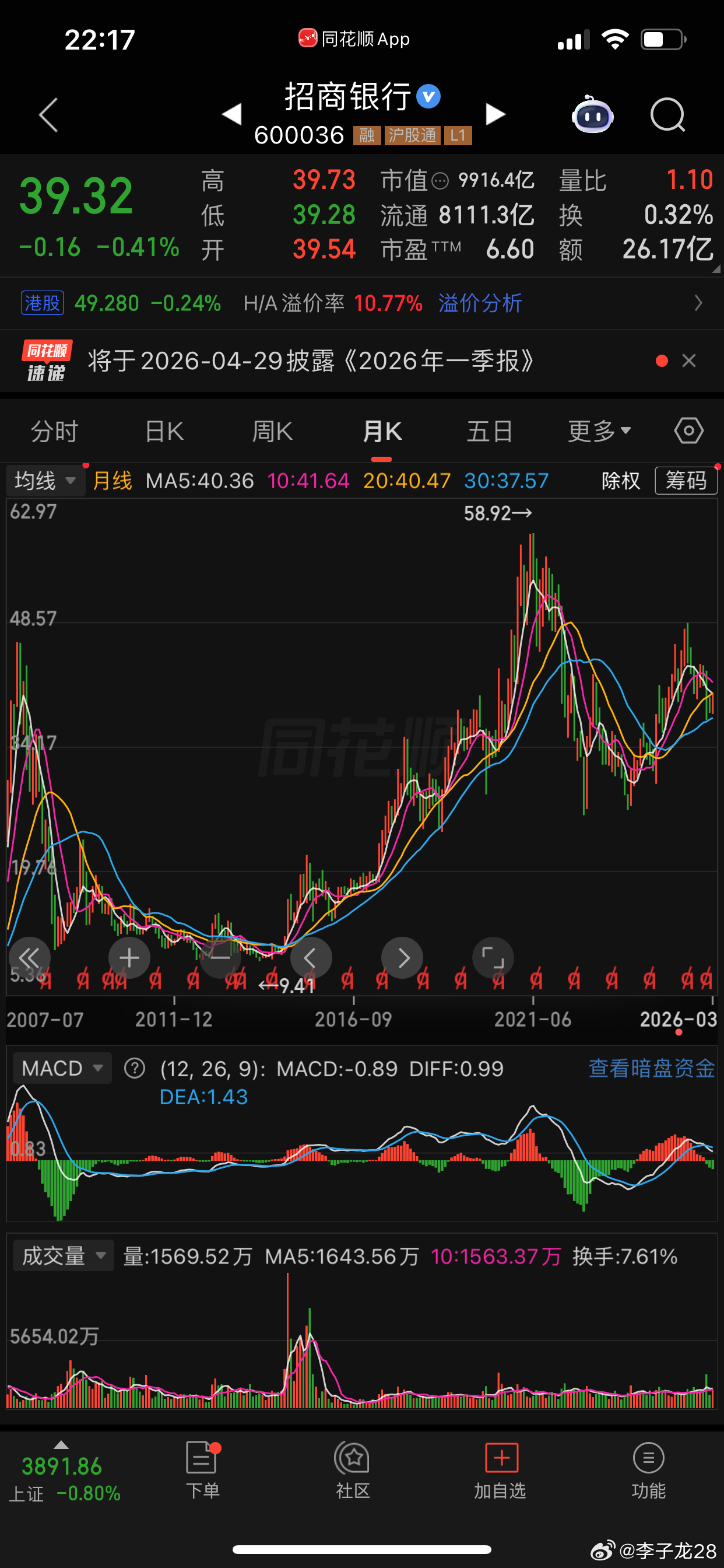Tap the 2026-03 date marker on chart
724x1568 pixels.
pos(679,1019)
